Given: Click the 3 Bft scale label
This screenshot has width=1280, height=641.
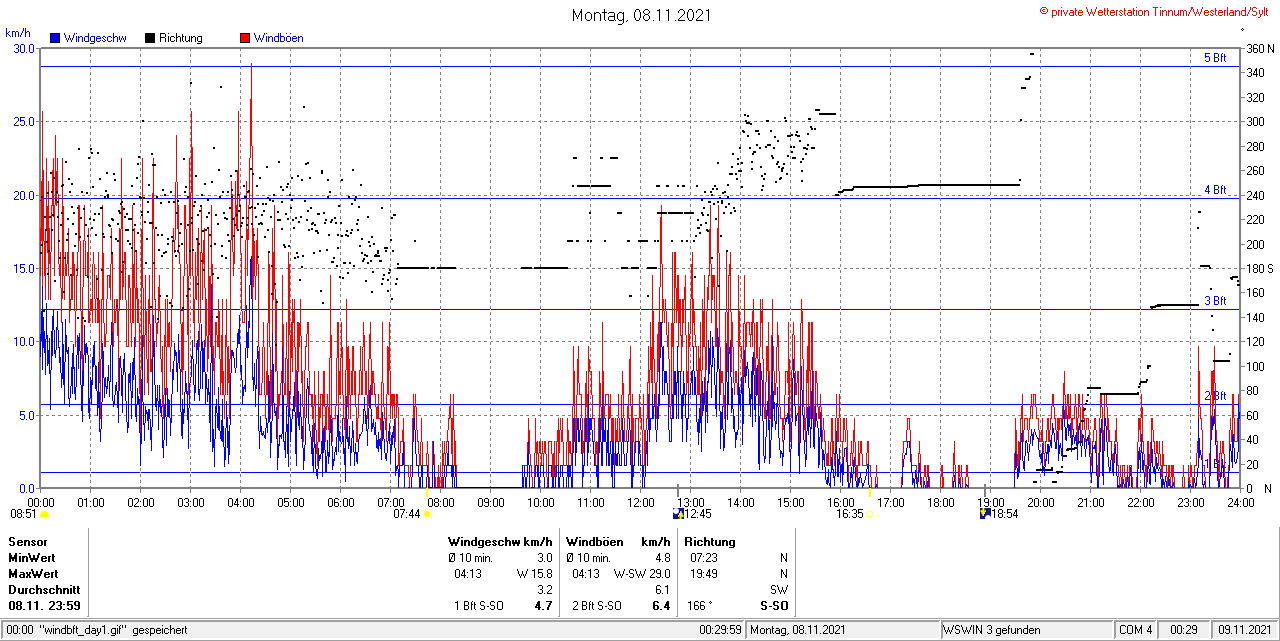Looking at the screenshot, I should tap(1214, 301).
